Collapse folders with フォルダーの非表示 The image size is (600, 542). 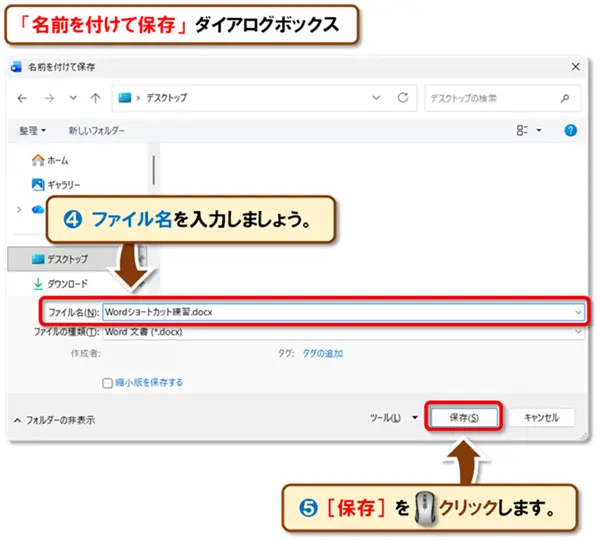pos(54,420)
